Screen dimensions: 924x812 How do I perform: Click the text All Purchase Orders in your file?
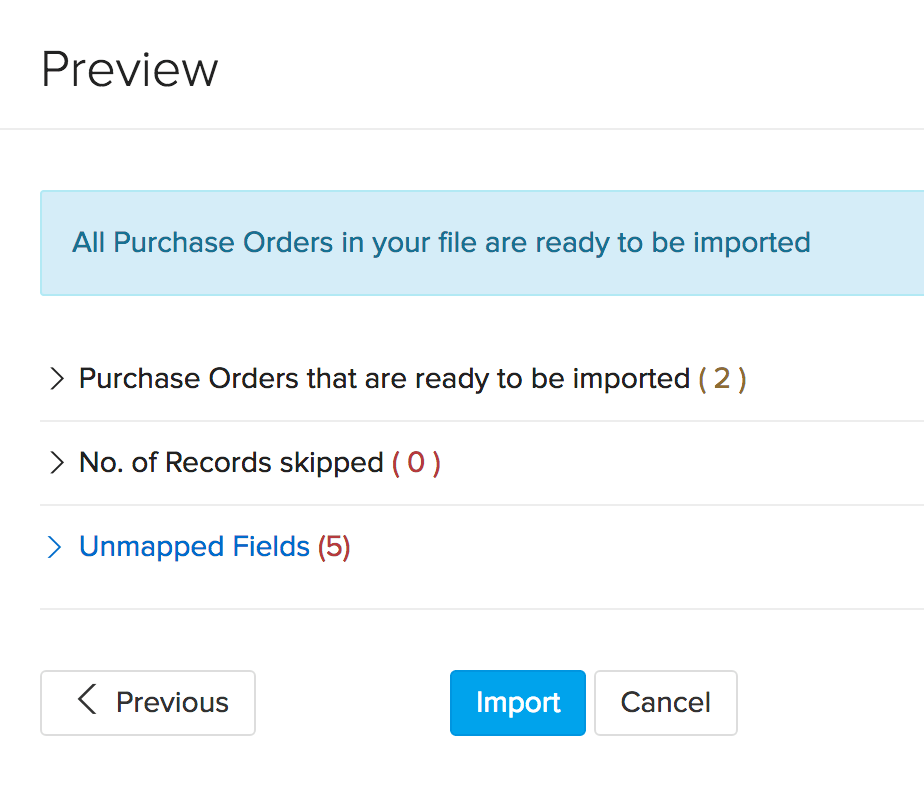(x=441, y=243)
